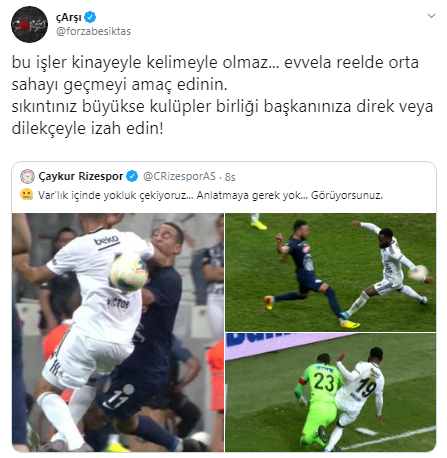Image resolution: width=447 pixels, height=458 pixels.
Task: Click the 8s timestamp on quoted tweet
Action: click(x=230, y=177)
